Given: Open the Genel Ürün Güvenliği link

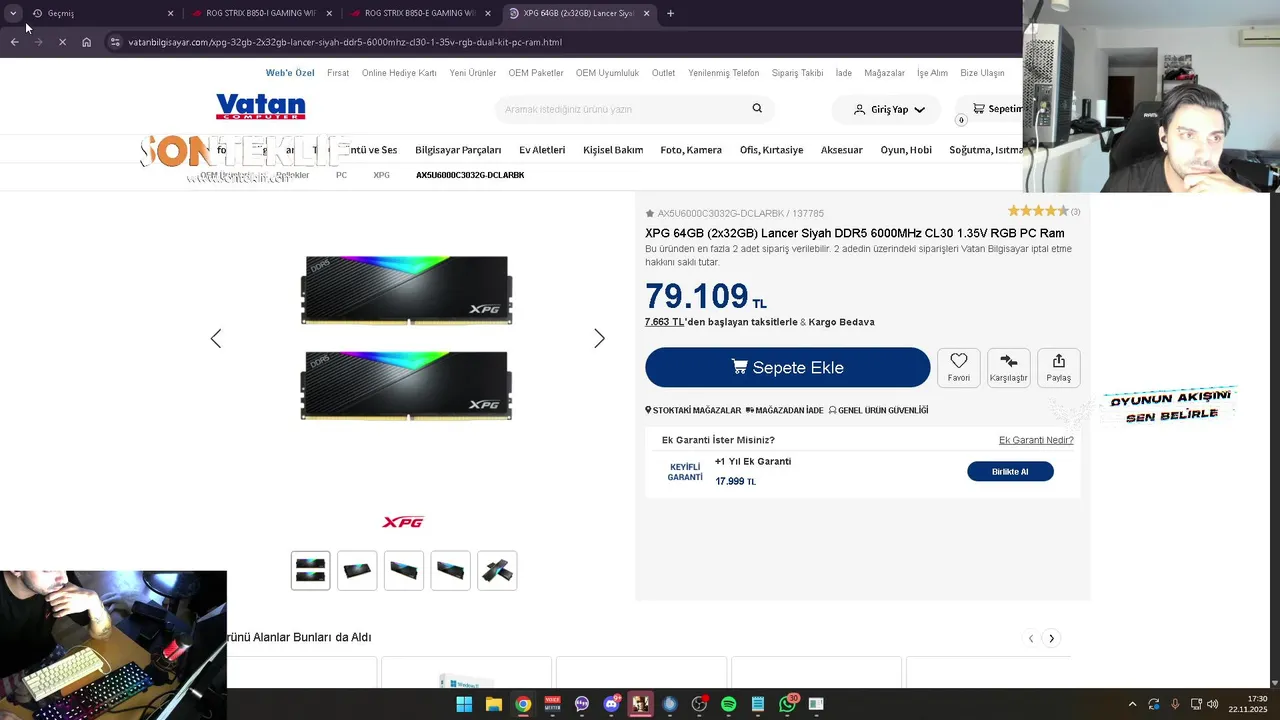Looking at the screenshot, I should (x=879, y=410).
